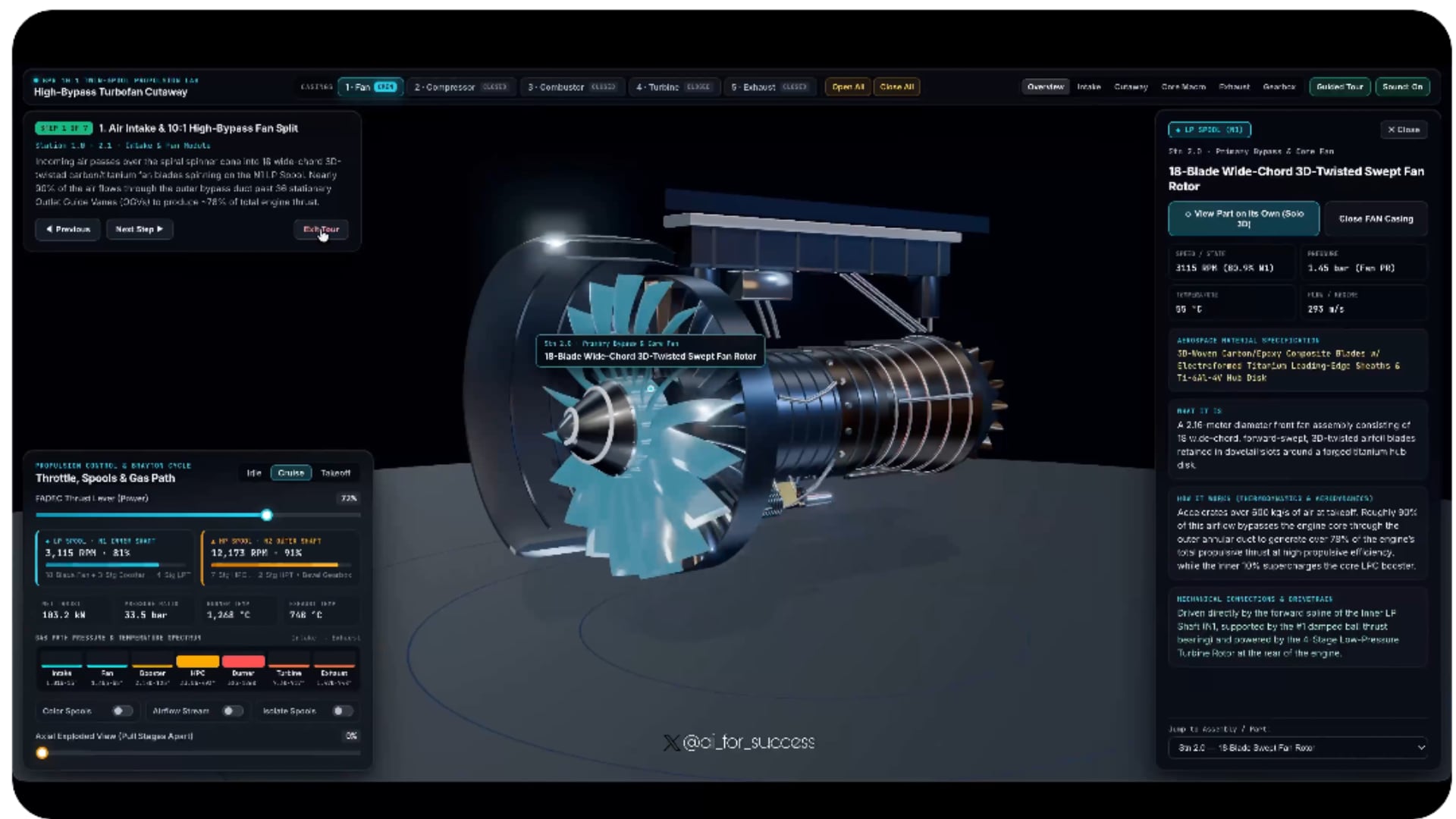Viewport: 1456px width, 819px height.
Task: Click Exit Tour
Action: click(x=321, y=229)
